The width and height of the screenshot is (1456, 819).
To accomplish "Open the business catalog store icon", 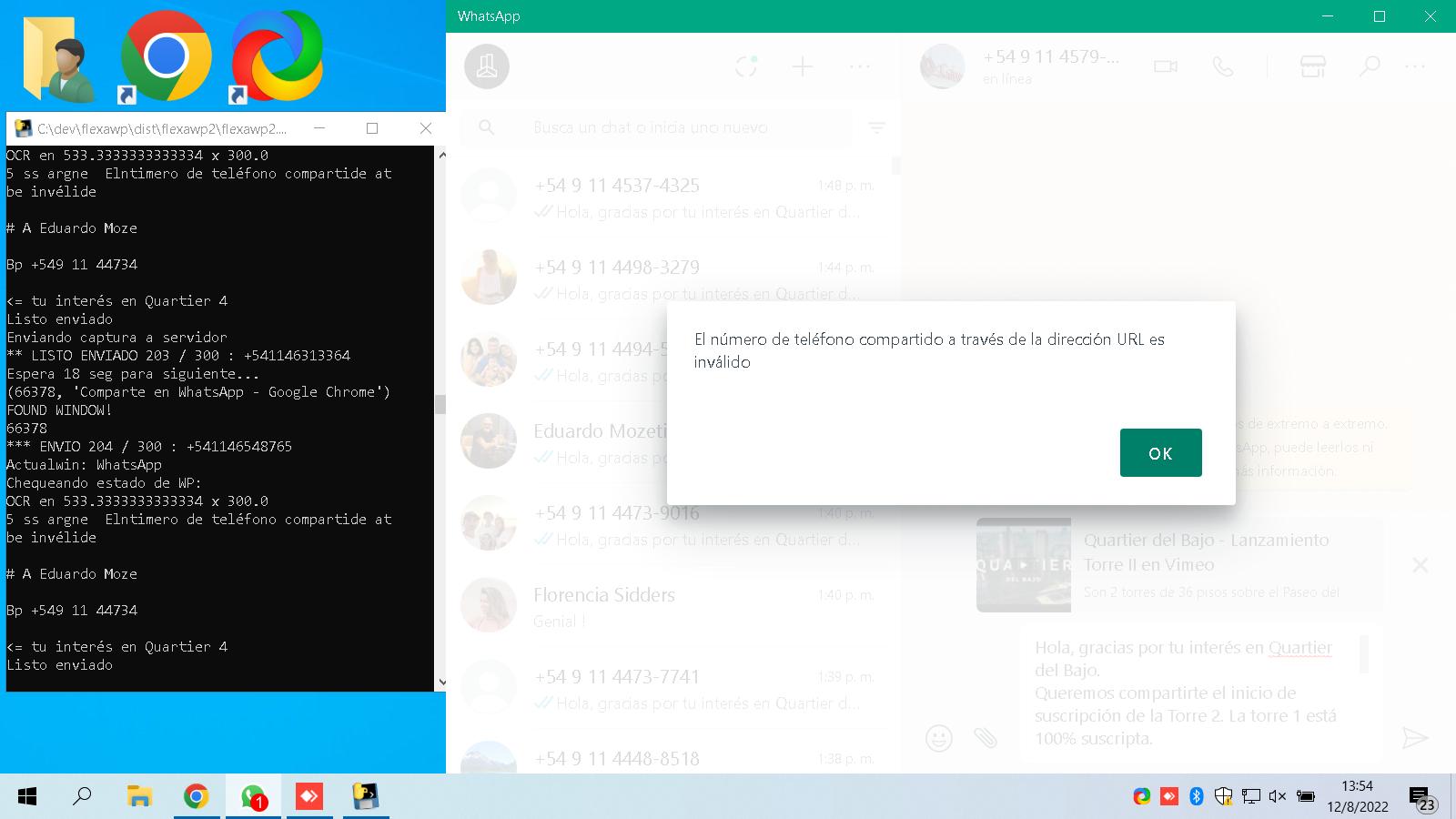I will click(1312, 66).
